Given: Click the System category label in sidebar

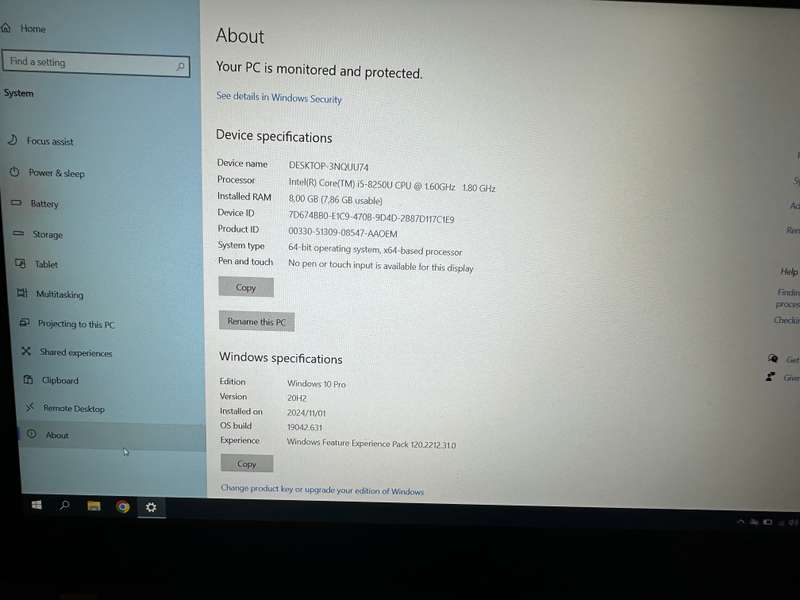Looking at the screenshot, I should tap(18, 93).
